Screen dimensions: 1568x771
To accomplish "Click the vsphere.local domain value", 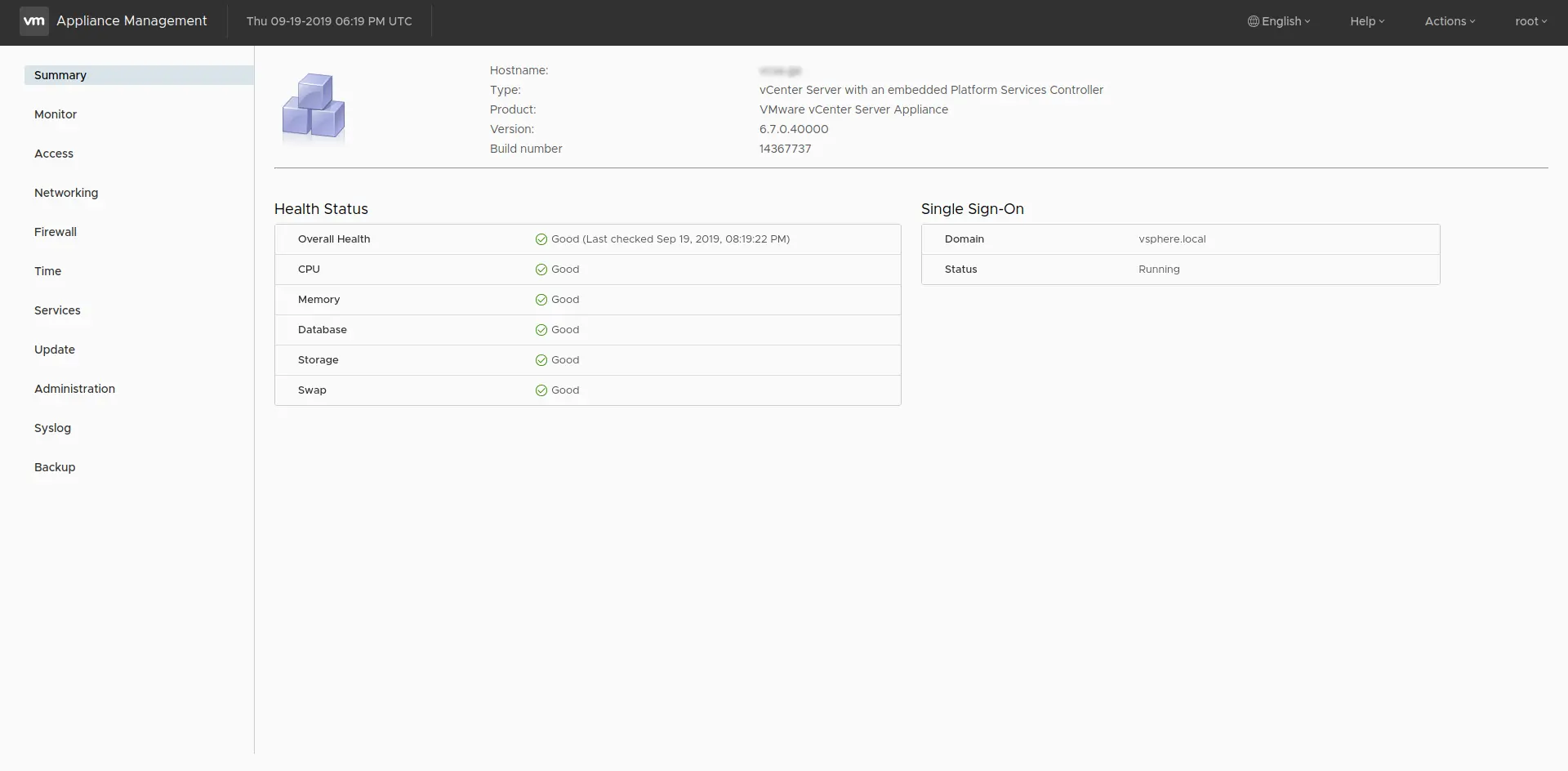I will 1172,239.
